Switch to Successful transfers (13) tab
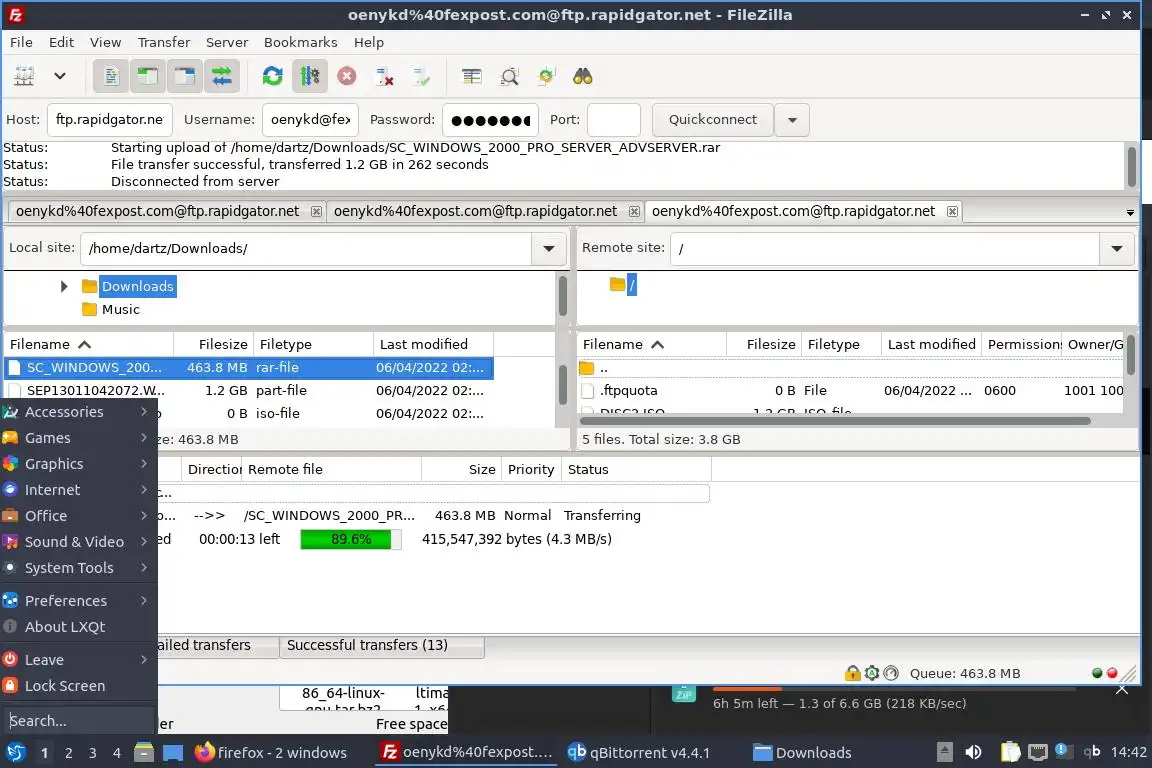1152x768 pixels. point(381,645)
